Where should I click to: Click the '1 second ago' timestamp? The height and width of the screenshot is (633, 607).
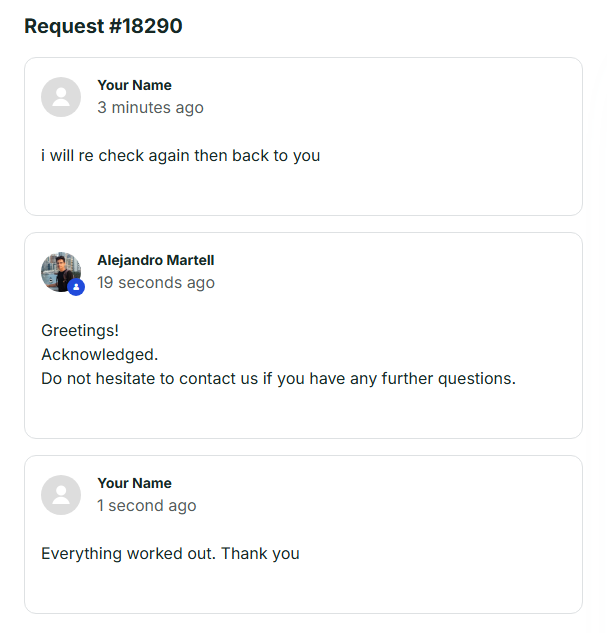(146, 506)
